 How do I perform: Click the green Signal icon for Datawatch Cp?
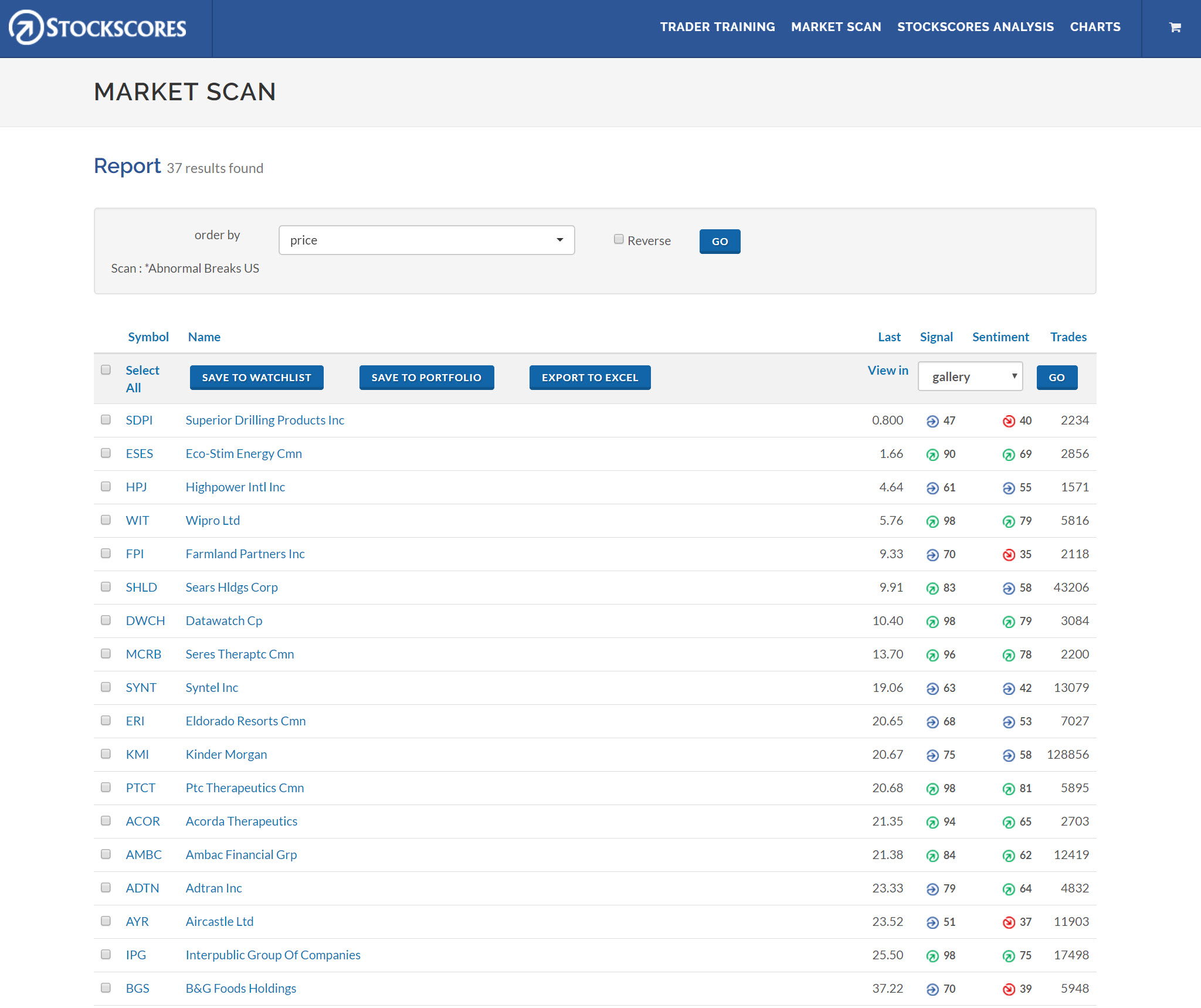click(933, 621)
